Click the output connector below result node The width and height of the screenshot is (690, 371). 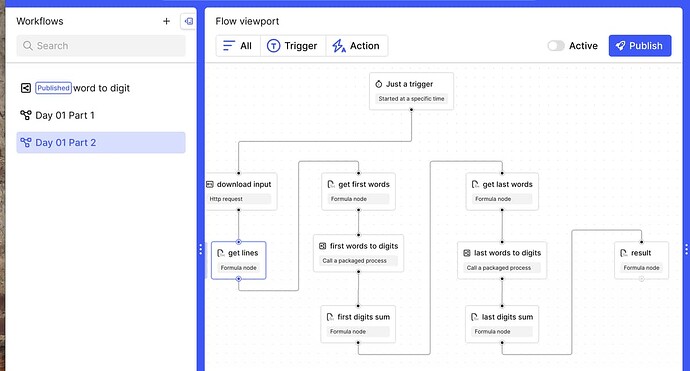(642, 279)
